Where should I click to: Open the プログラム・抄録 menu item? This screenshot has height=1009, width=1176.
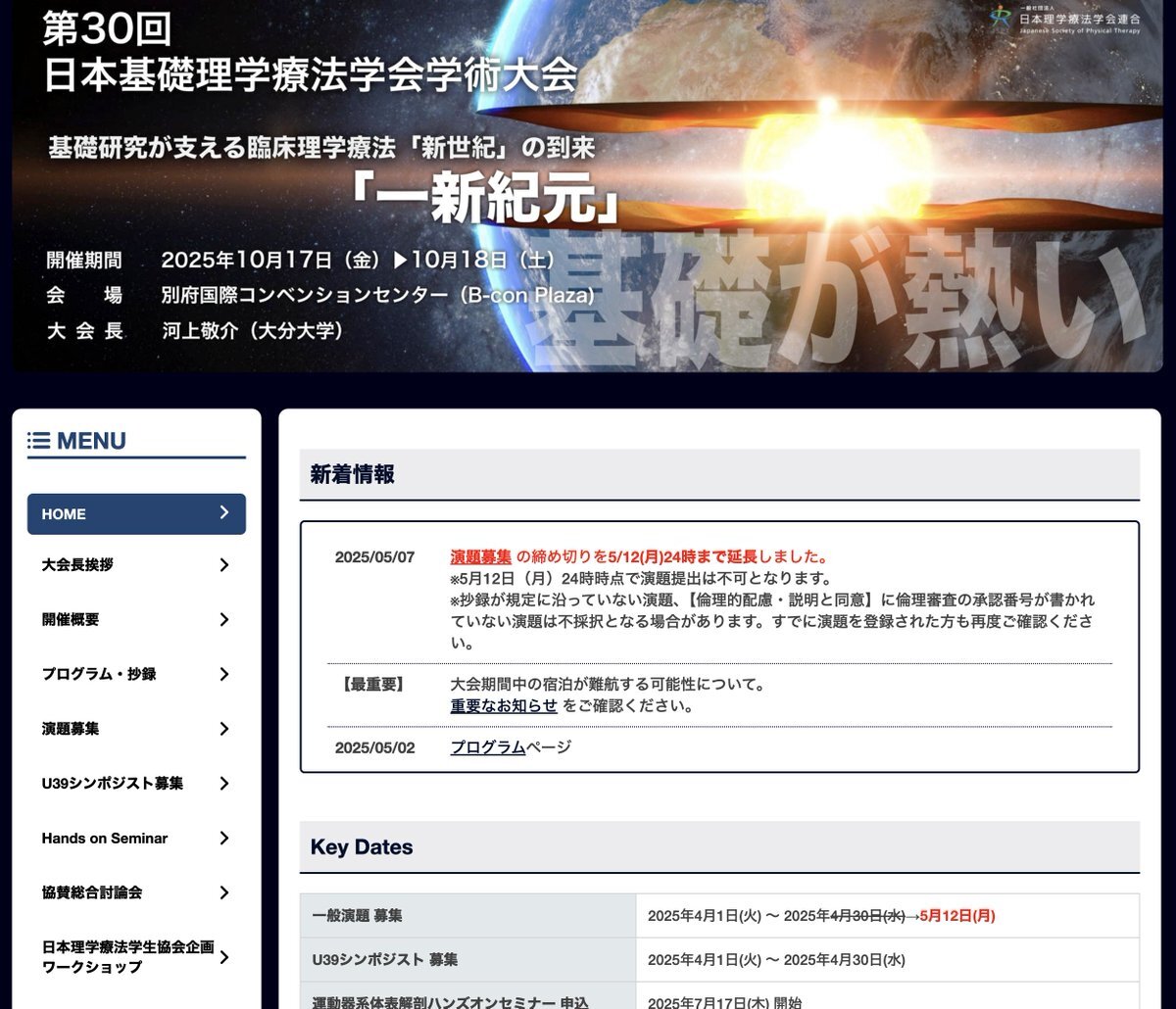(136, 674)
